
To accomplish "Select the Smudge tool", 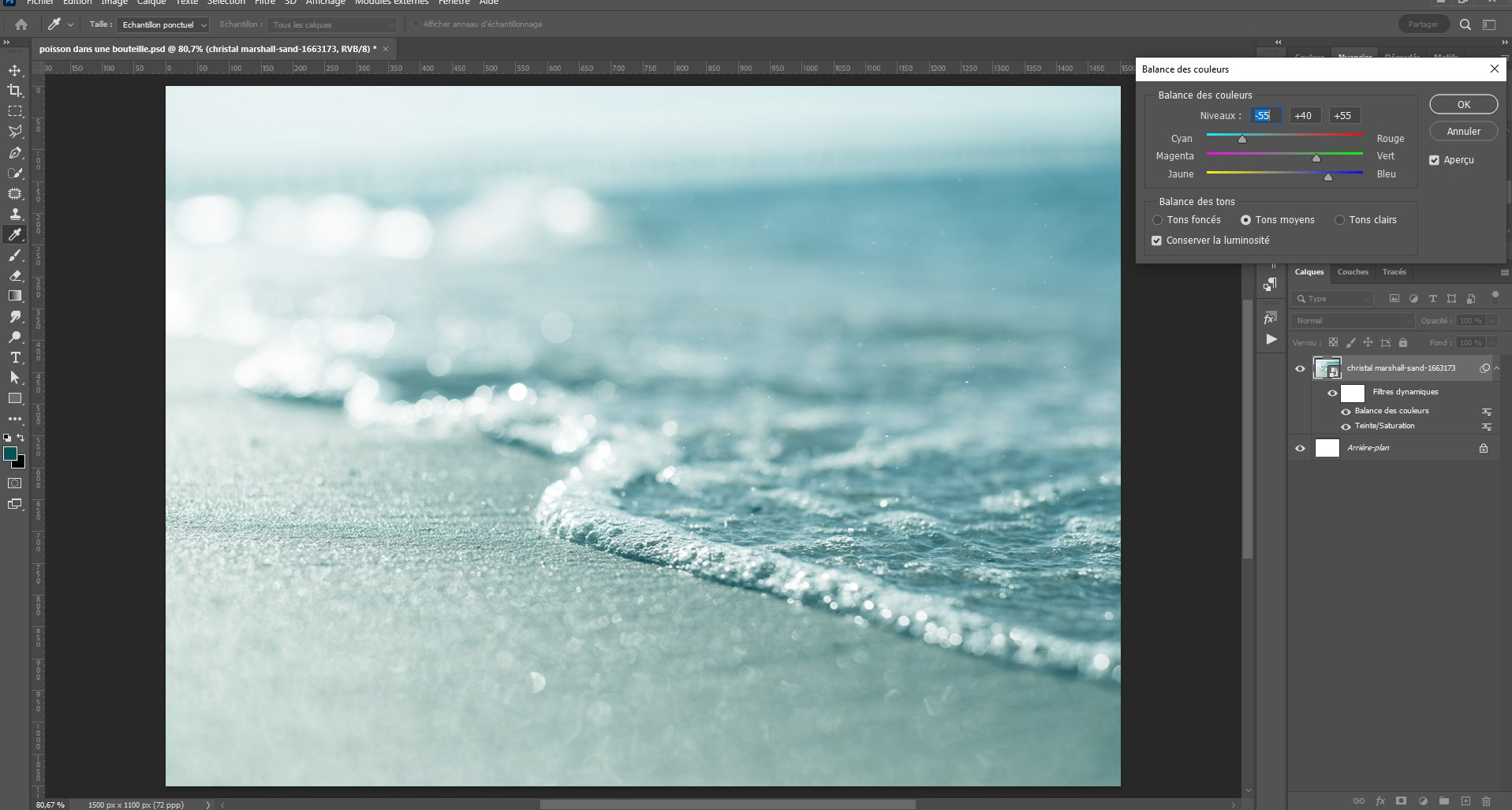I will pos(15,316).
